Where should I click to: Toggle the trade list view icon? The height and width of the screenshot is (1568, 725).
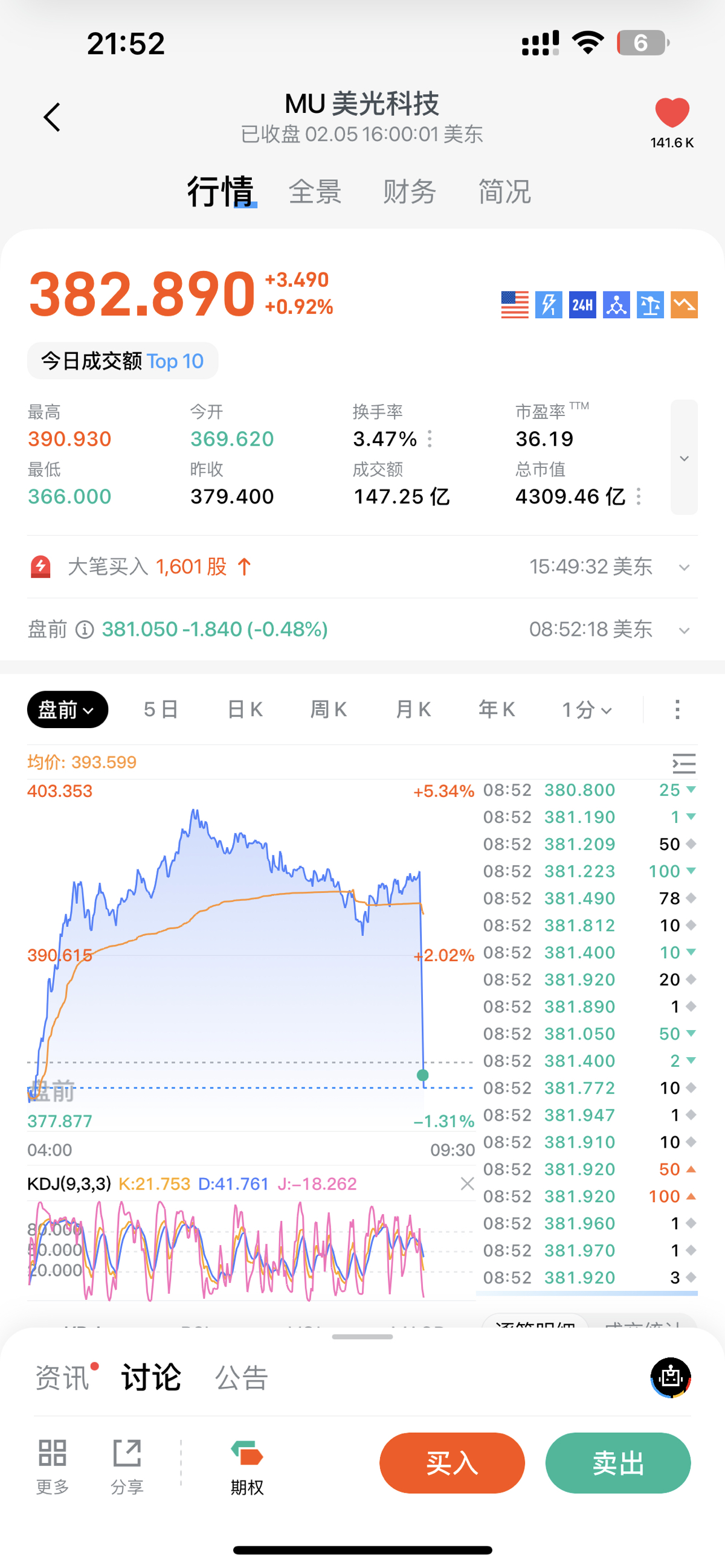click(683, 763)
